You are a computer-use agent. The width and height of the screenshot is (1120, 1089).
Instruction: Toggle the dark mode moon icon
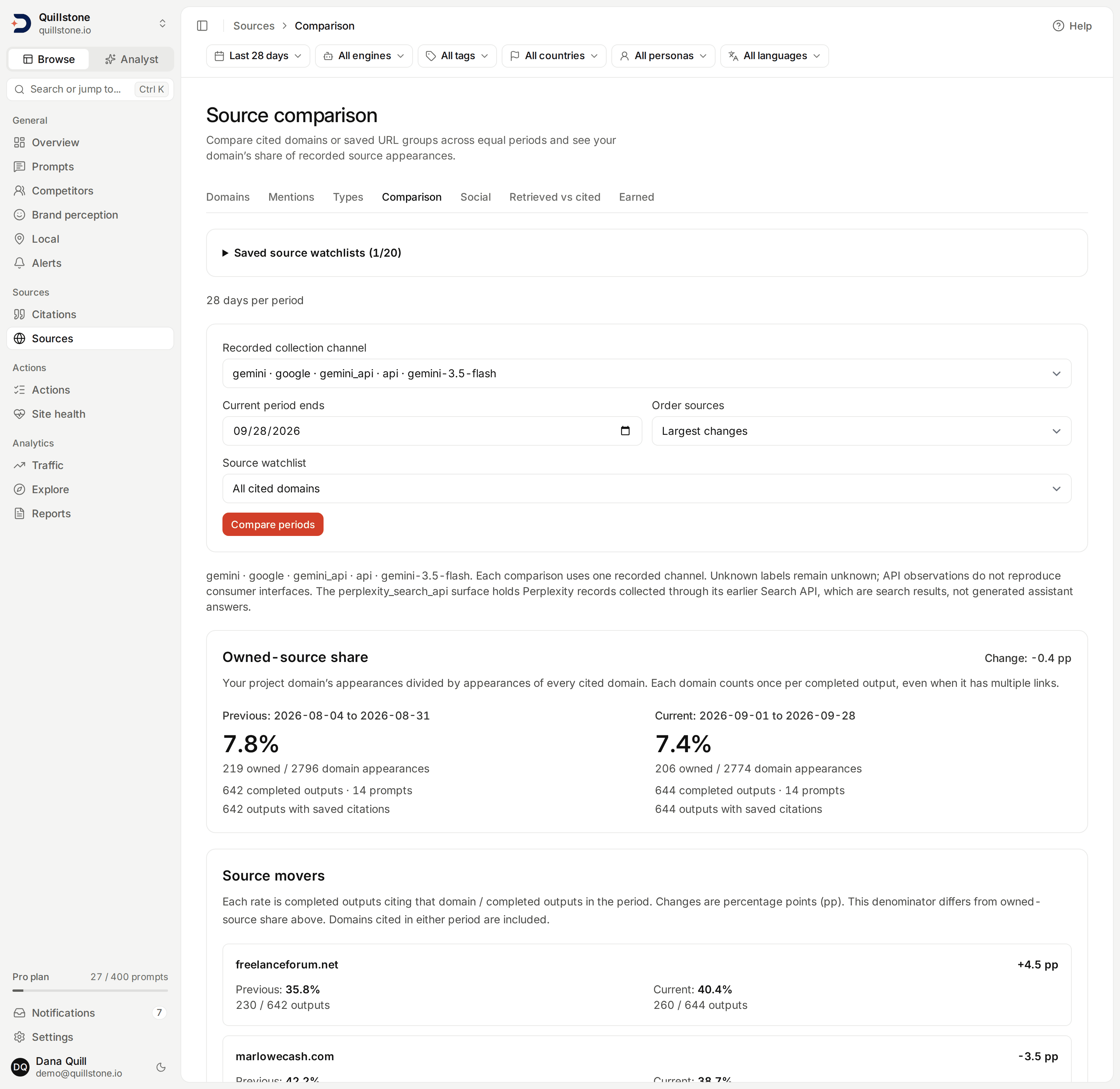pos(161,1067)
